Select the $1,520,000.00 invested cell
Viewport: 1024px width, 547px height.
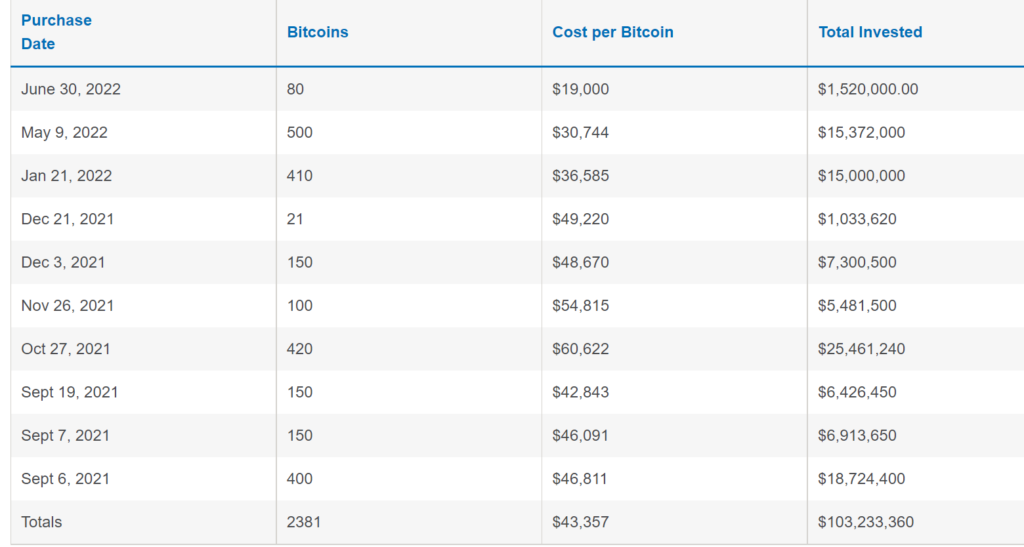[867, 89]
